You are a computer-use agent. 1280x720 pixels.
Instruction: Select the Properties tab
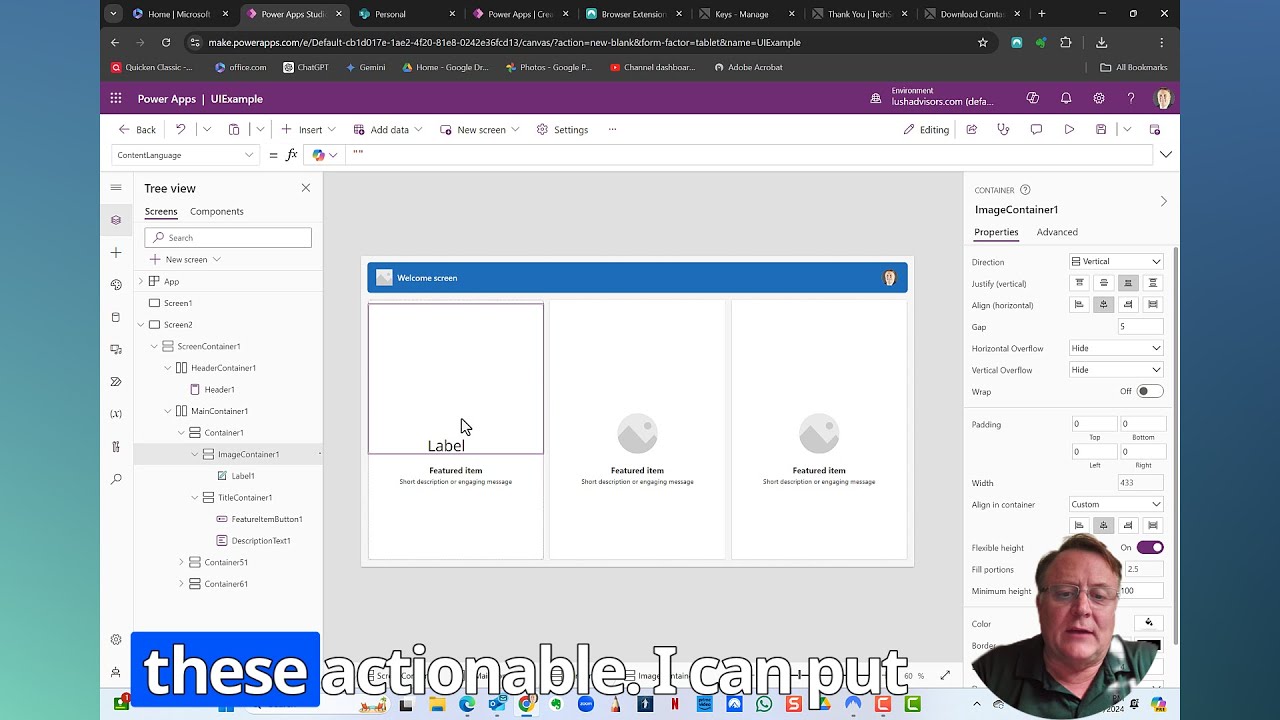[x=996, y=232]
